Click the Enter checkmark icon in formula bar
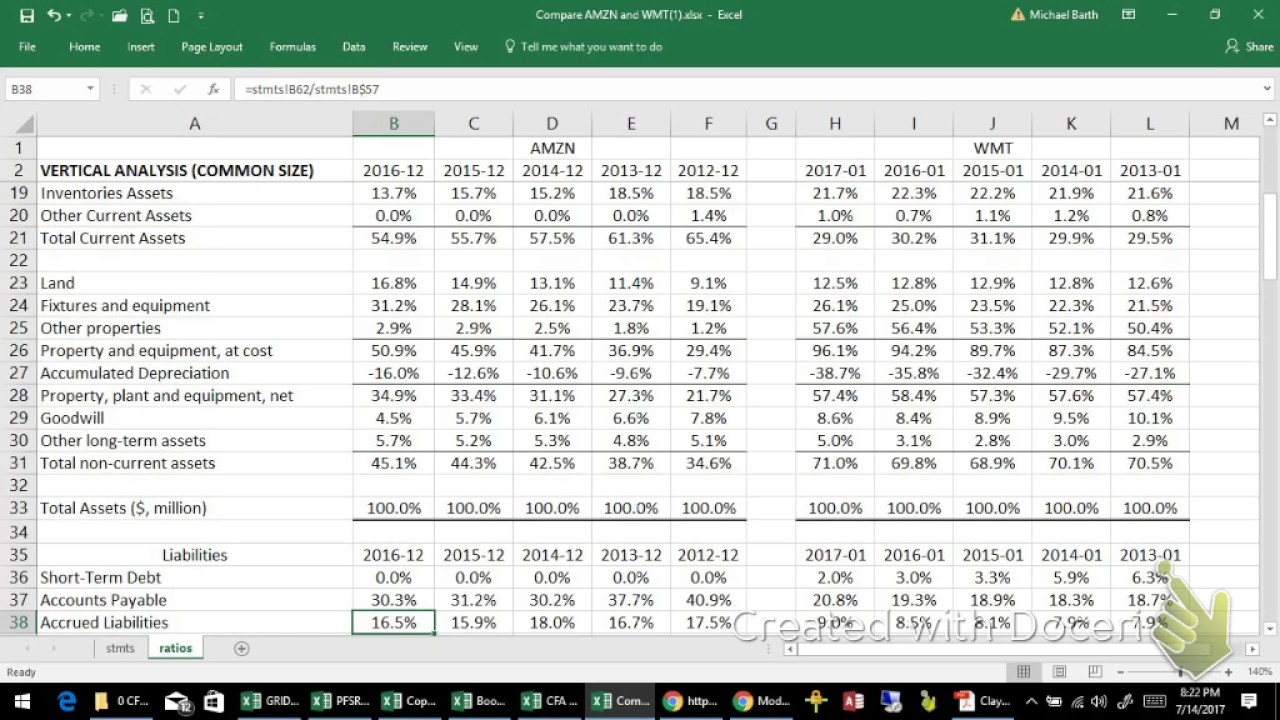The height and width of the screenshot is (720, 1280). pyautogui.click(x=180, y=89)
